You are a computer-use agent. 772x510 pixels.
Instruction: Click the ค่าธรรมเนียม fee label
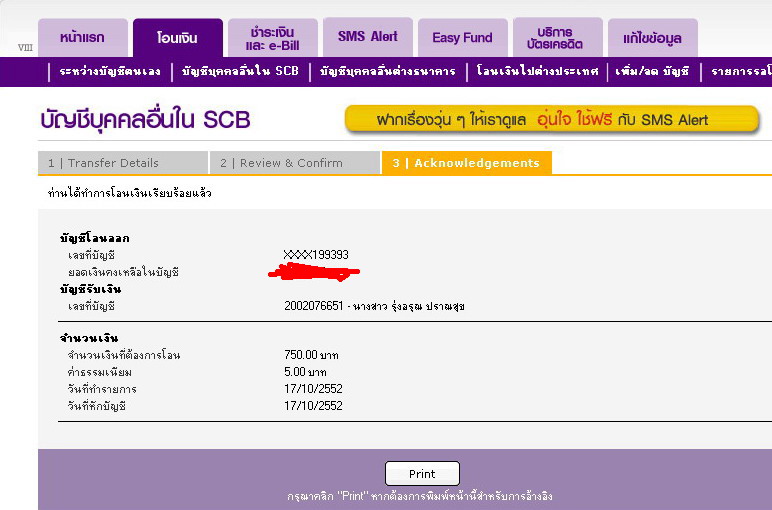(99, 372)
